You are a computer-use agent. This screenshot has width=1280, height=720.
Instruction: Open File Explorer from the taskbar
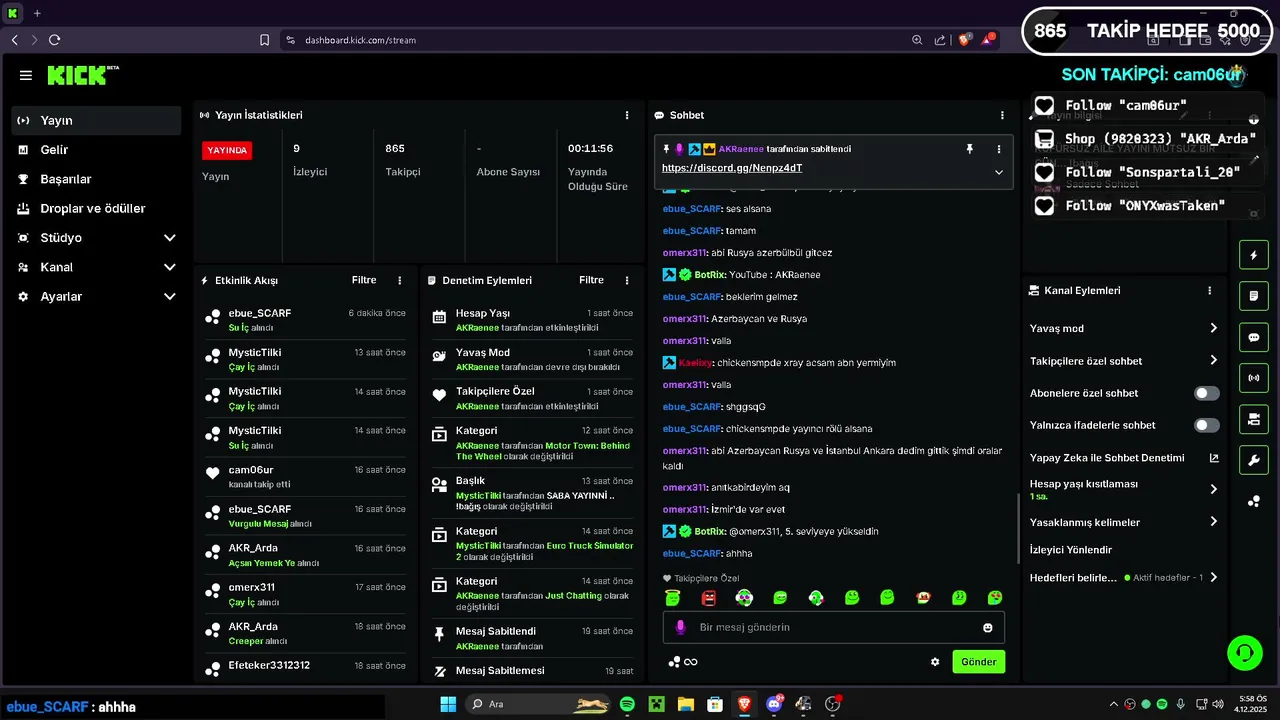click(x=685, y=704)
